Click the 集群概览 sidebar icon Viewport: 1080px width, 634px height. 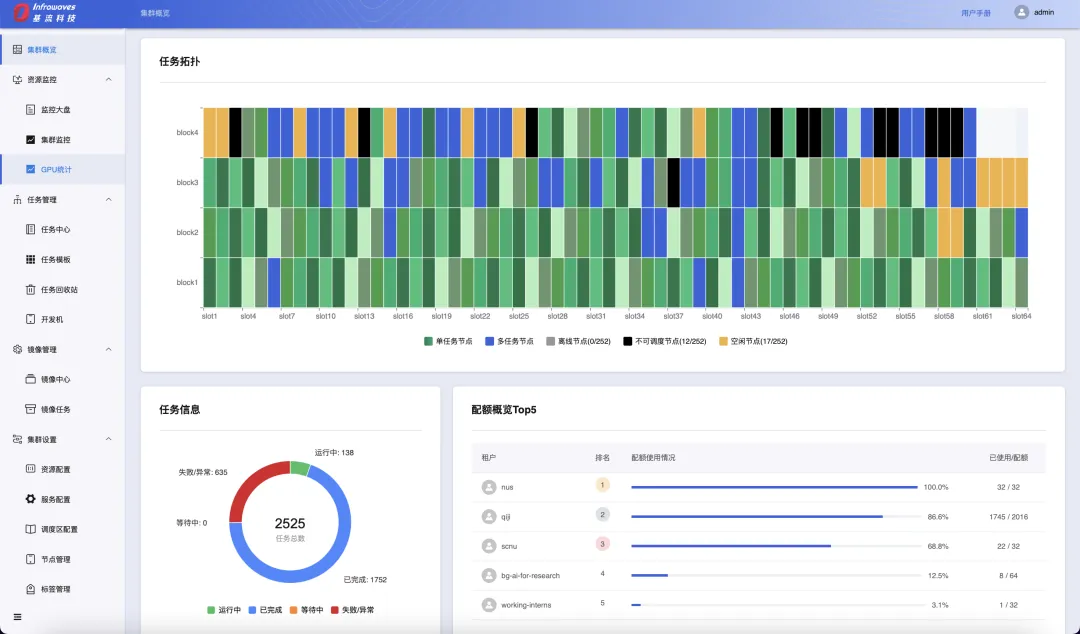point(17,50)
